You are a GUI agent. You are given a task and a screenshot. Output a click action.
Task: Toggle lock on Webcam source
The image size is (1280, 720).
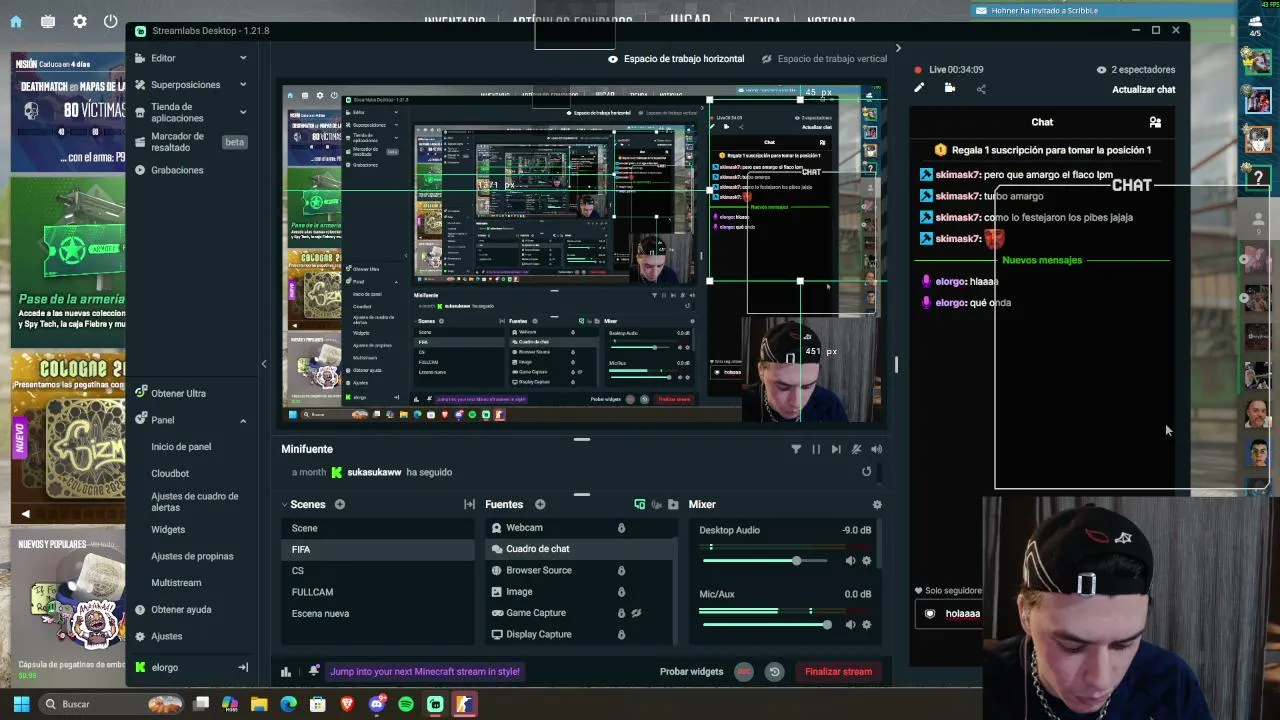[x=621, y=528]
